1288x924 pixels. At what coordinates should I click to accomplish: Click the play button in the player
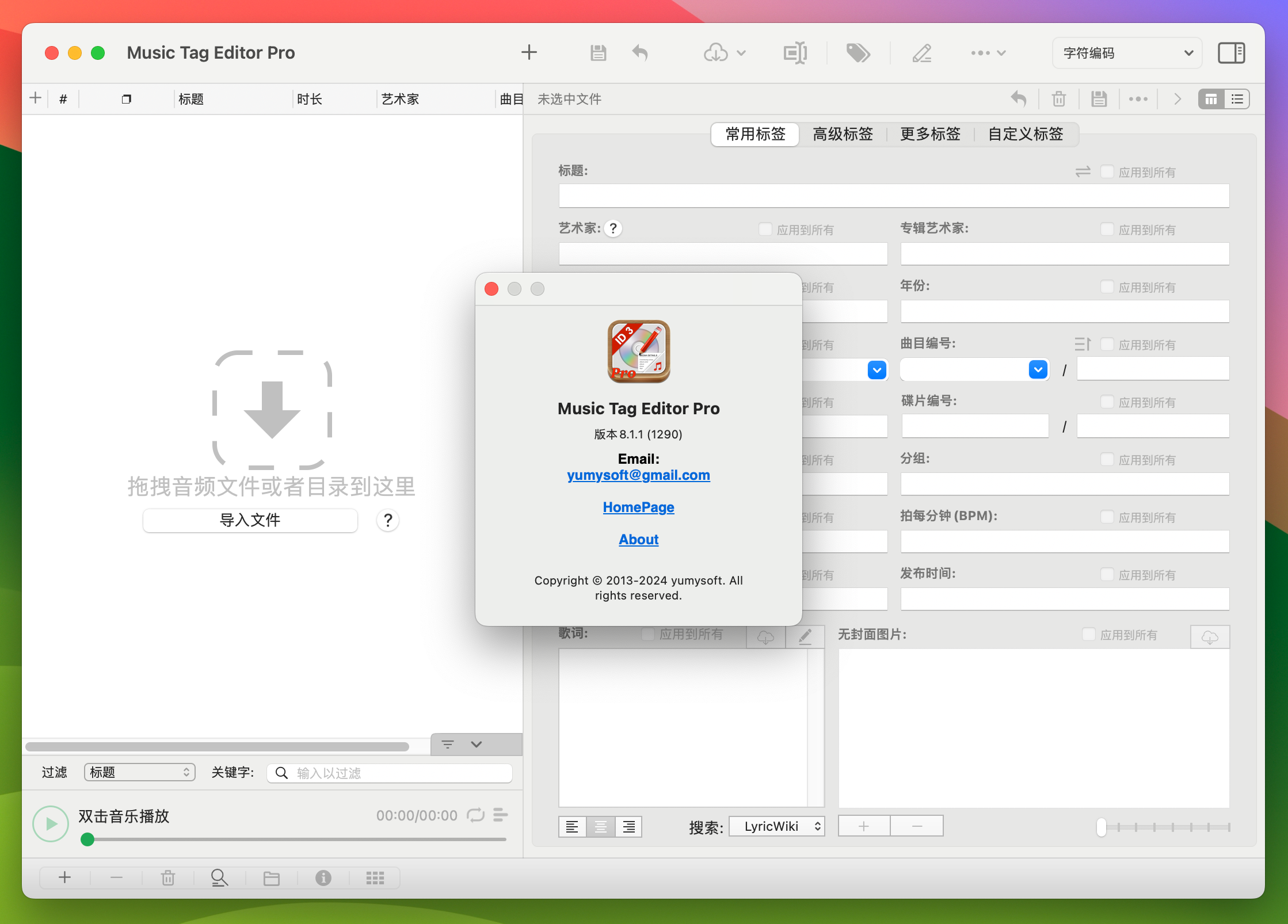51,823
